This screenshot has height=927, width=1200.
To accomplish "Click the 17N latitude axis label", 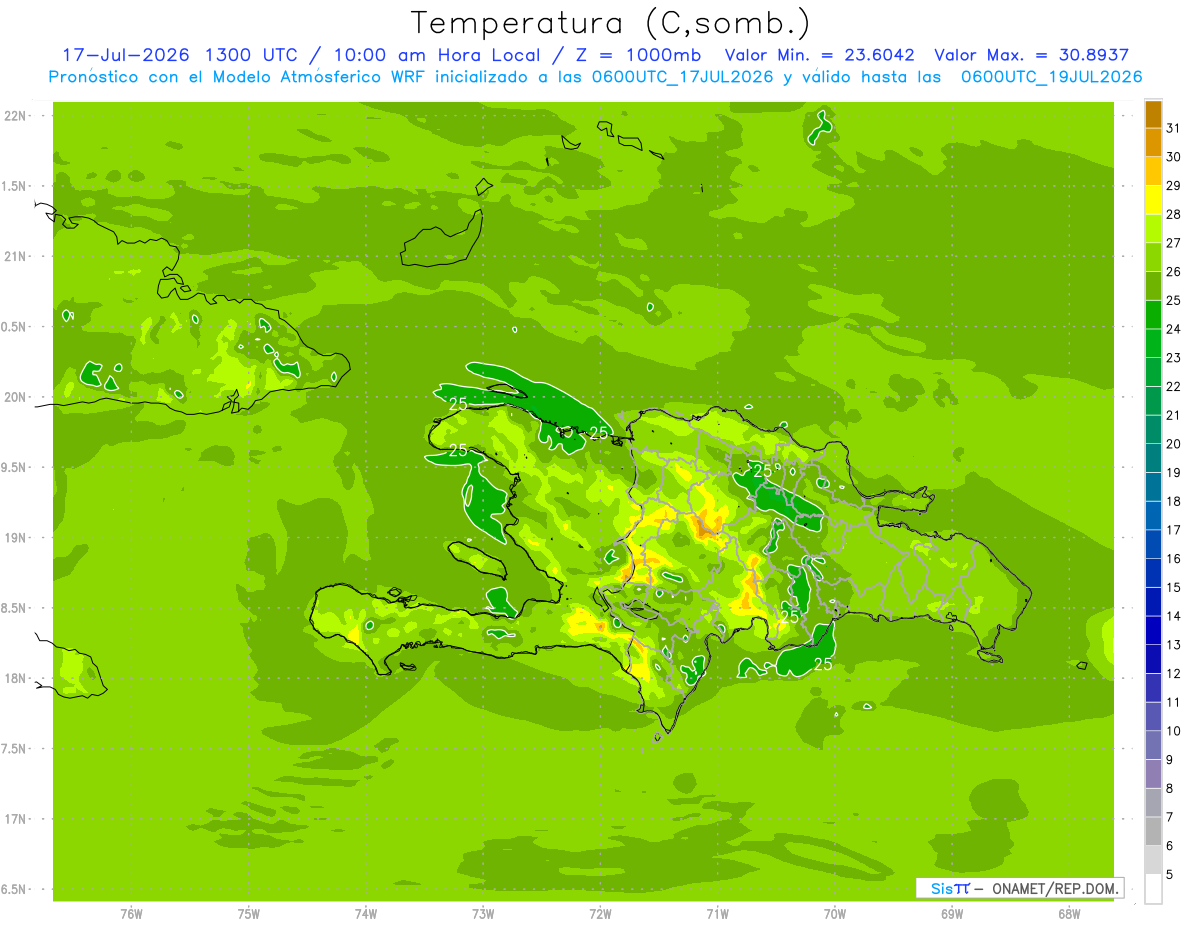I will [16, 819].
